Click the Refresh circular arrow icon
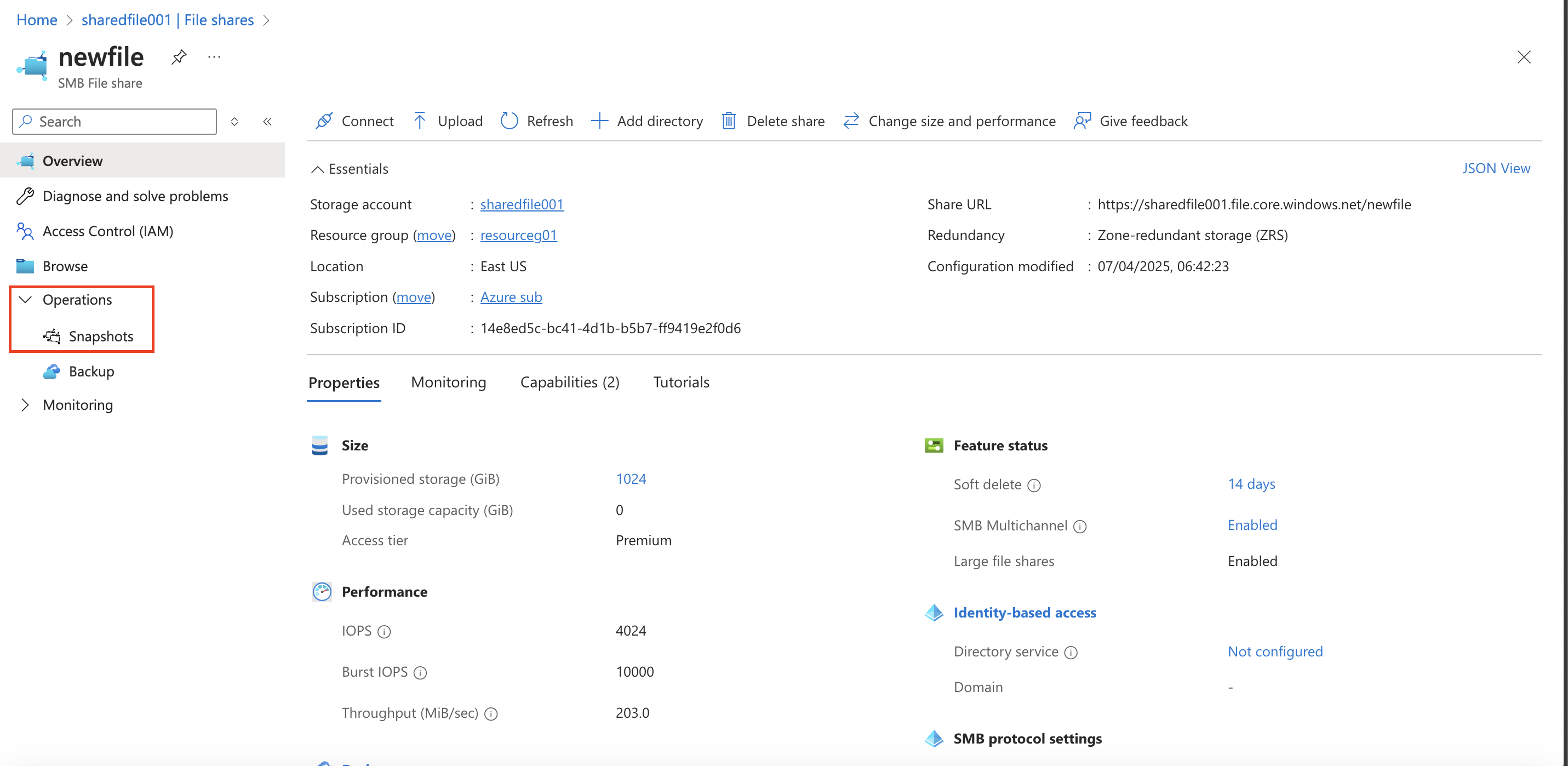The width and height of the screenshot is (1568, 766). pyautogui.click(x=509, y=121)
